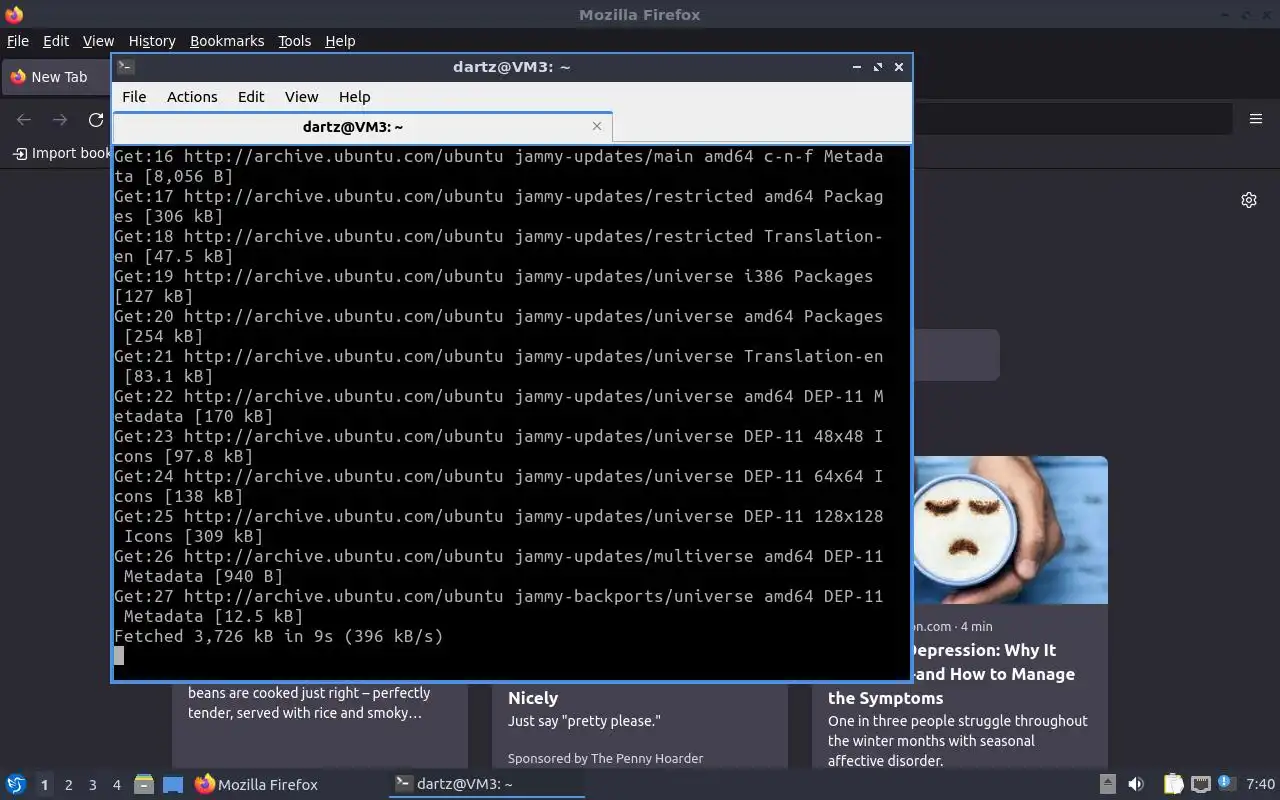Image resolution: width=1280 pixels, height=800 pixels.
Task: Minimize the terminal window
Action: pyautogui.click(x=857, y=67)
